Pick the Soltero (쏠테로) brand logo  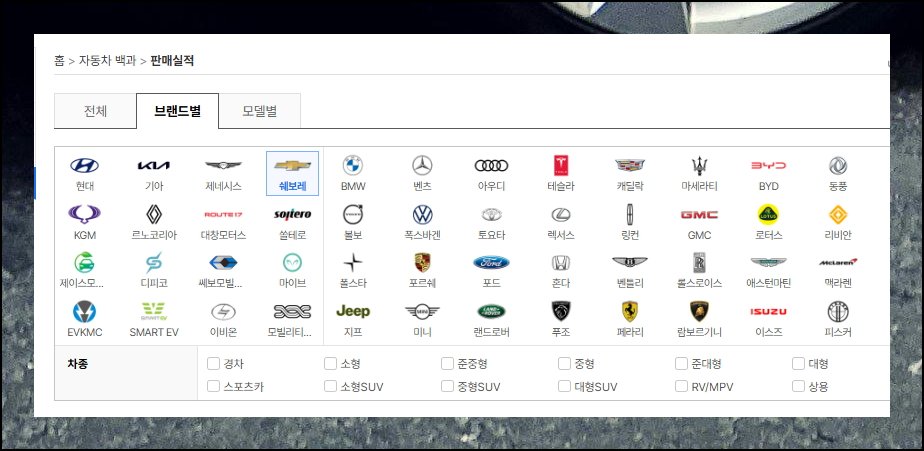[x=293, y=214]
